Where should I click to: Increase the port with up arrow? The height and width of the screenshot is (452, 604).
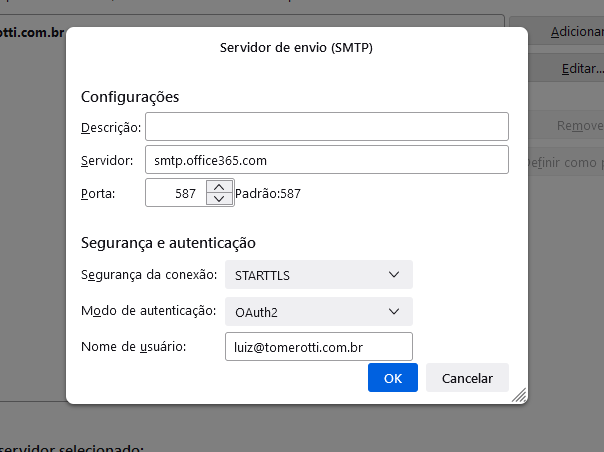tap(219, 187)
